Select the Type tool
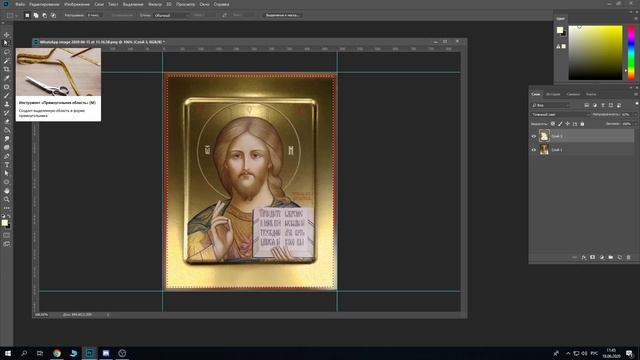 (7, 164)
